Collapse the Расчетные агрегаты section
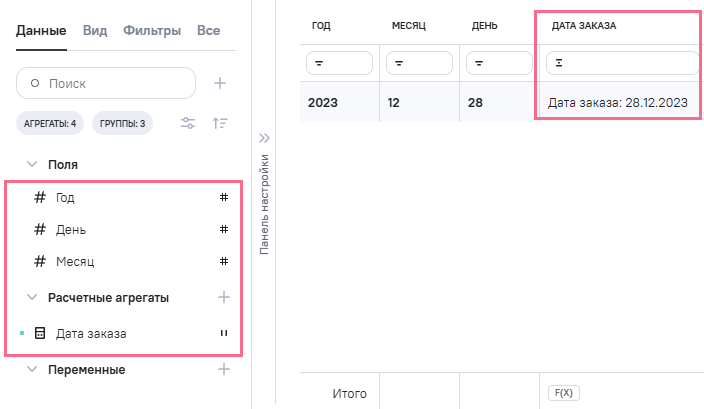This screenshot has width=704, height=409. click(32, 297)
